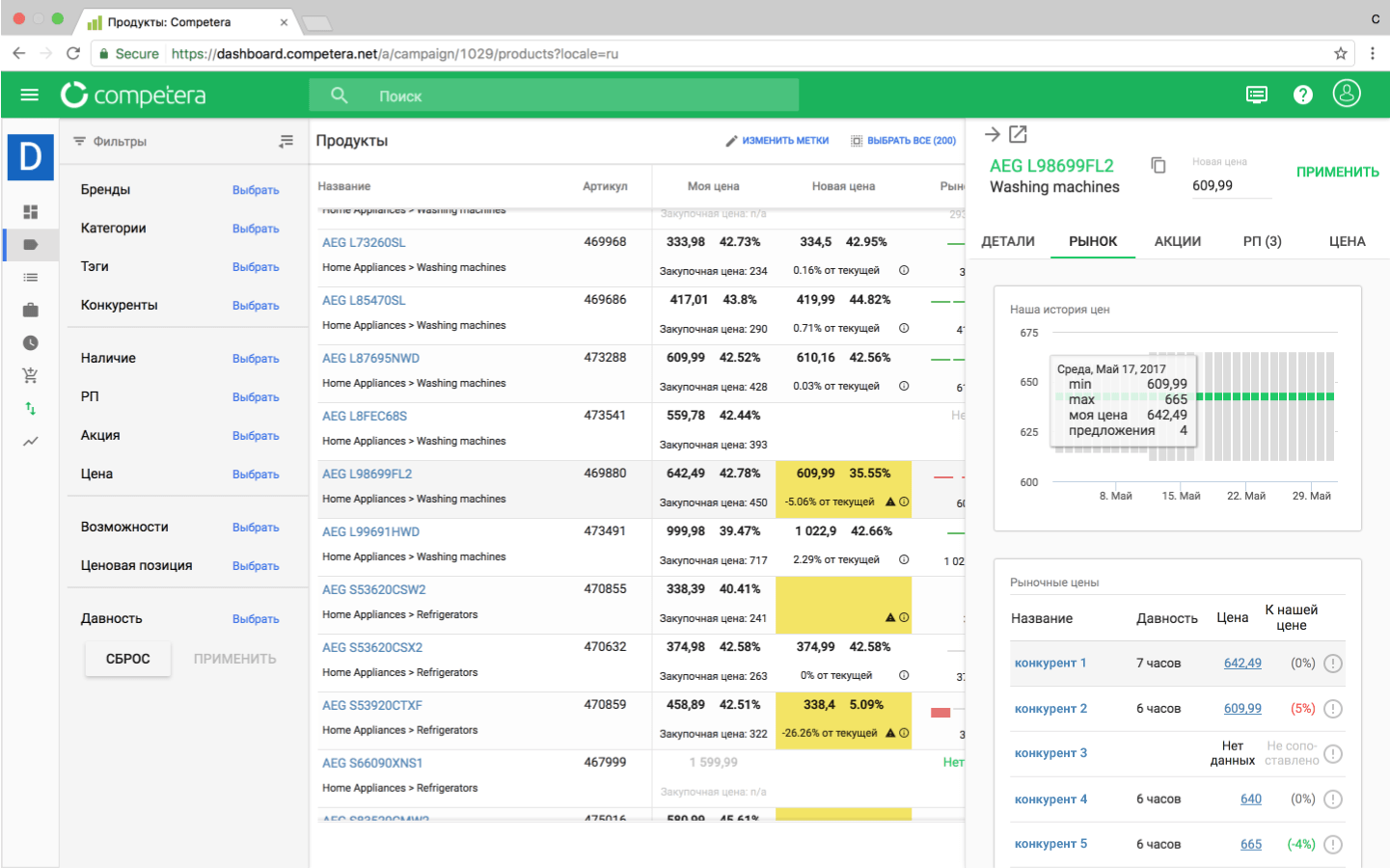Open the AEG L99691HWD product link
The width and height of the screenshot is (1390, 868).
tap(370, 531)
